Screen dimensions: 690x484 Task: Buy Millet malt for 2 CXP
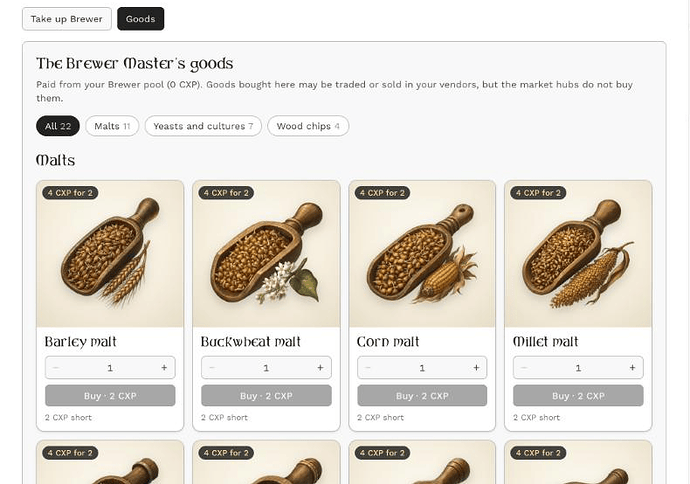(x=578, y=396)
